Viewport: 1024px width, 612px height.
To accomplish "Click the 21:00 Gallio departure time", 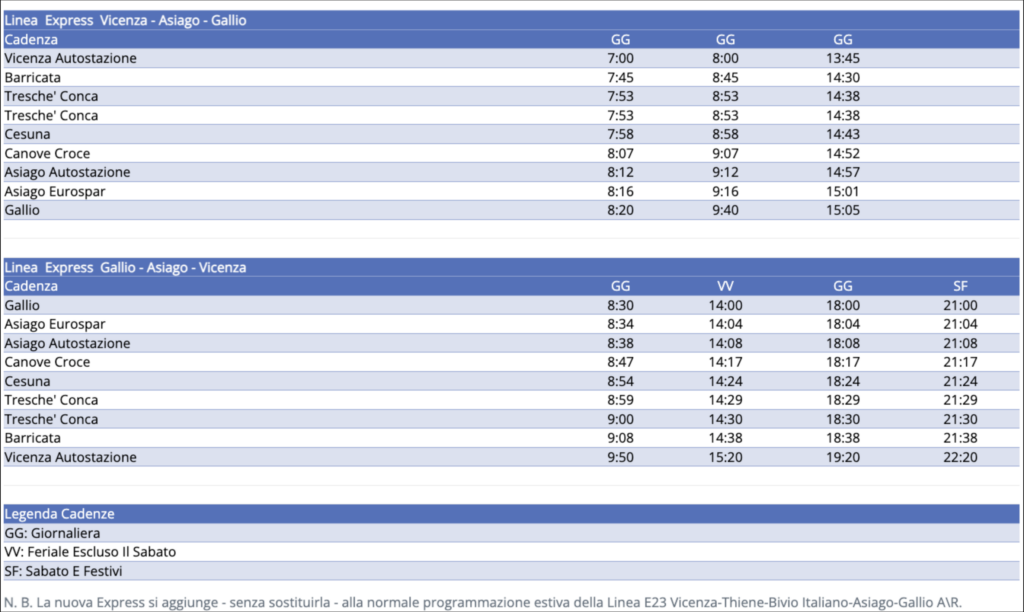I will pos(960,305).
